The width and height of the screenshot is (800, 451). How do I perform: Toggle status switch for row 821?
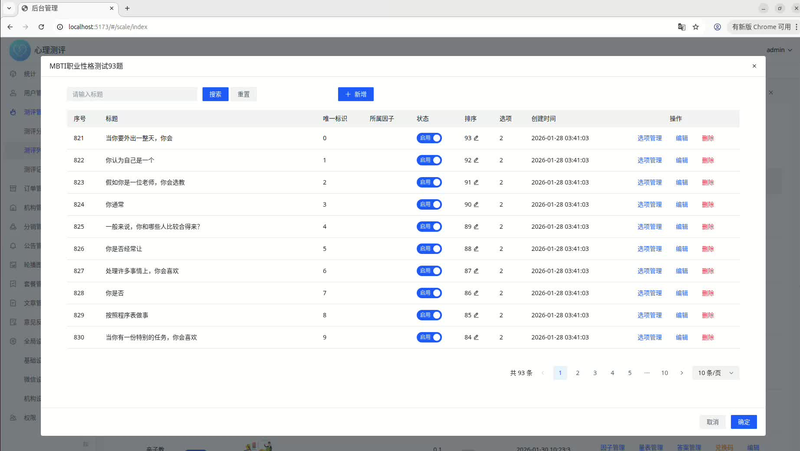point(429,138)
